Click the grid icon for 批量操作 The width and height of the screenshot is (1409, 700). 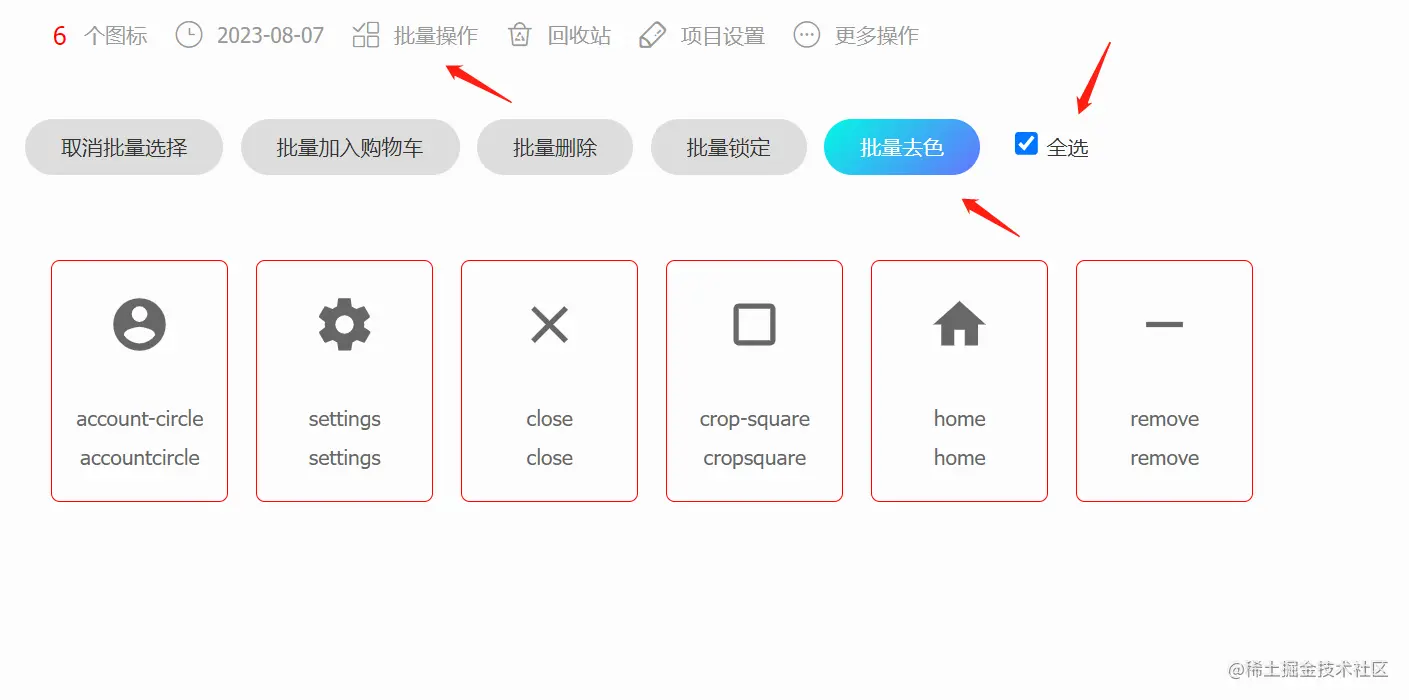[366, 35]
